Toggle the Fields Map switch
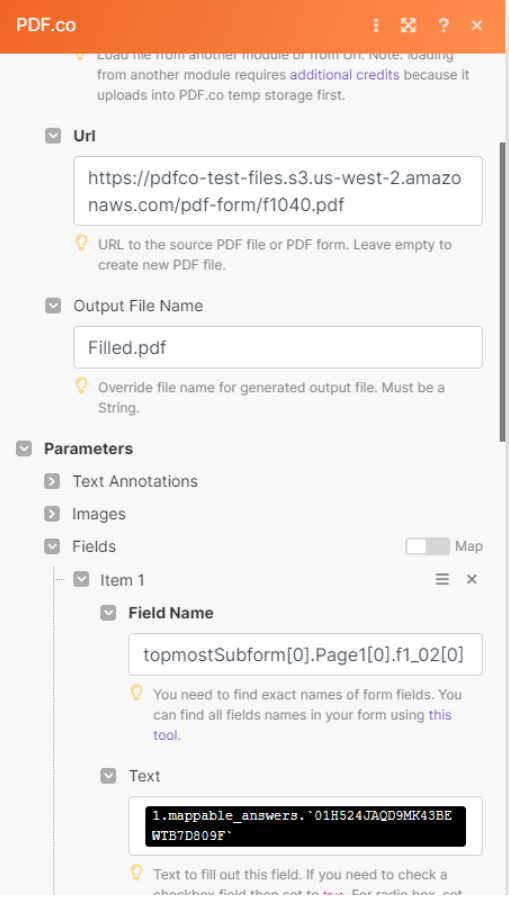The image size is (509, 897). [x=427, y=546]
